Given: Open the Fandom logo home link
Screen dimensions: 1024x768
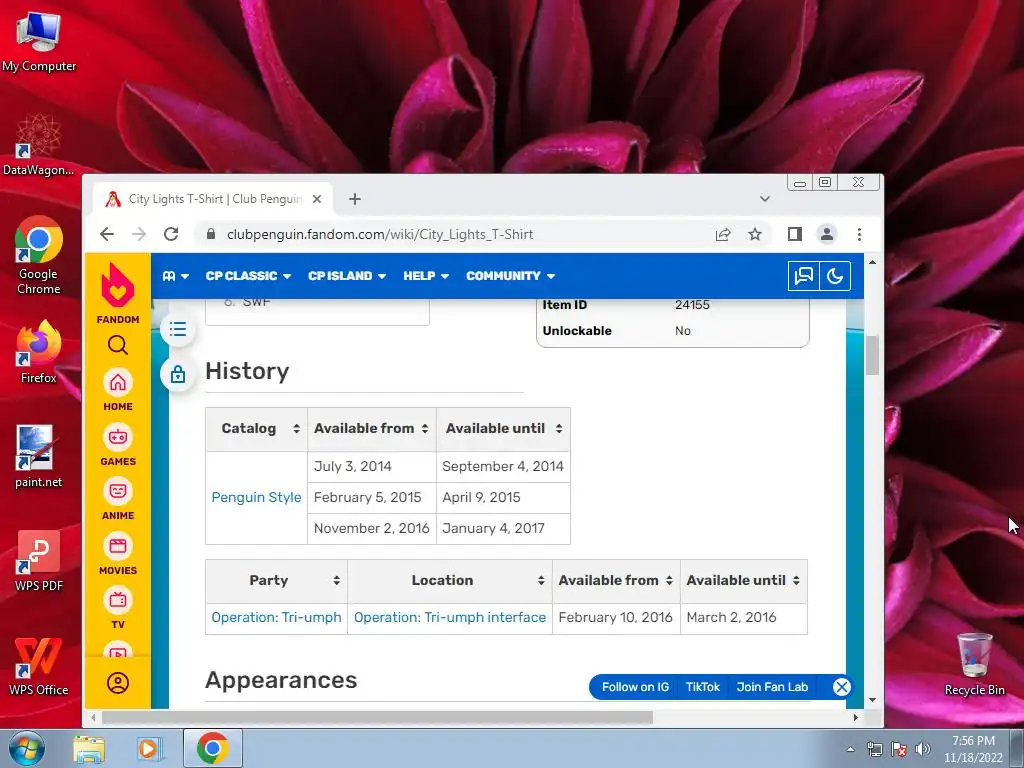Looking at the screenshot, I should [x=118, y=293].
